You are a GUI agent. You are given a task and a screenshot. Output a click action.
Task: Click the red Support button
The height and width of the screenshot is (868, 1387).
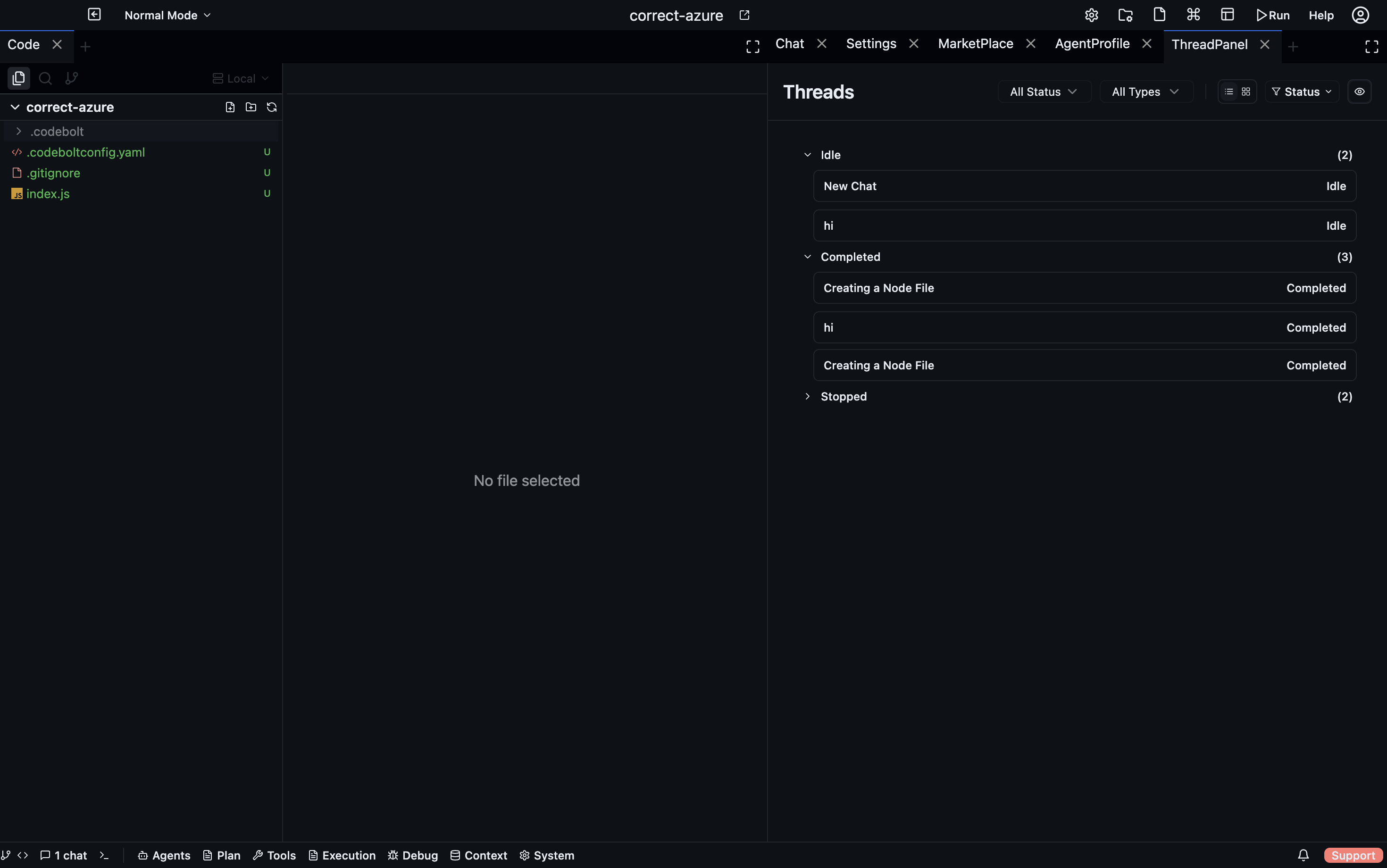pyautogui.click(x=1353, y=855)
